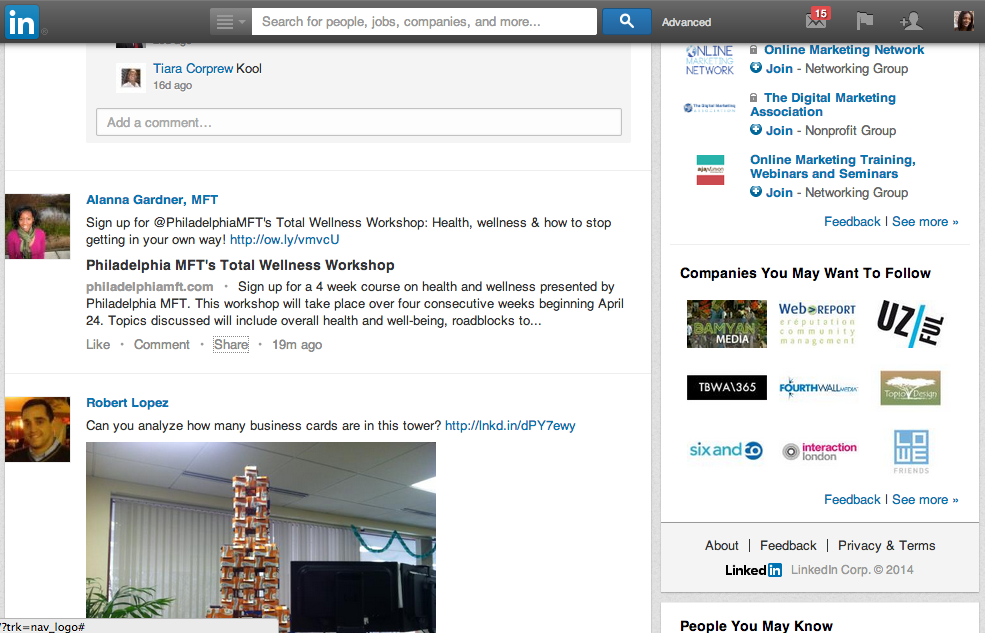This screenshot has height=633, width=985.
Task: Open Lowe Friends company logo
Action: click(x=911, y=452)
